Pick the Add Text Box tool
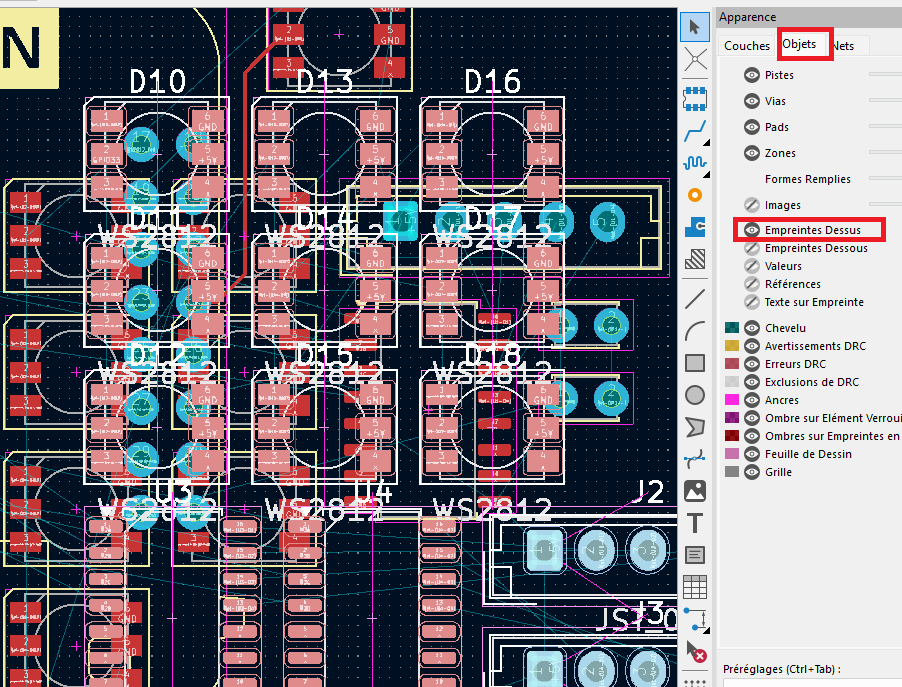Image resolution: width=902 pixels, height=687 pixels. pyautogui.click(x=695, y=555)
